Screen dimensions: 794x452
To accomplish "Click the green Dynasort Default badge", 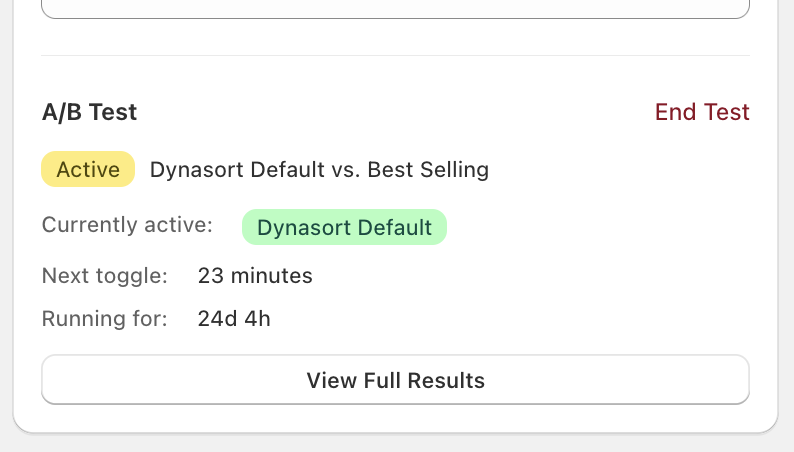I will pos(344,227).
